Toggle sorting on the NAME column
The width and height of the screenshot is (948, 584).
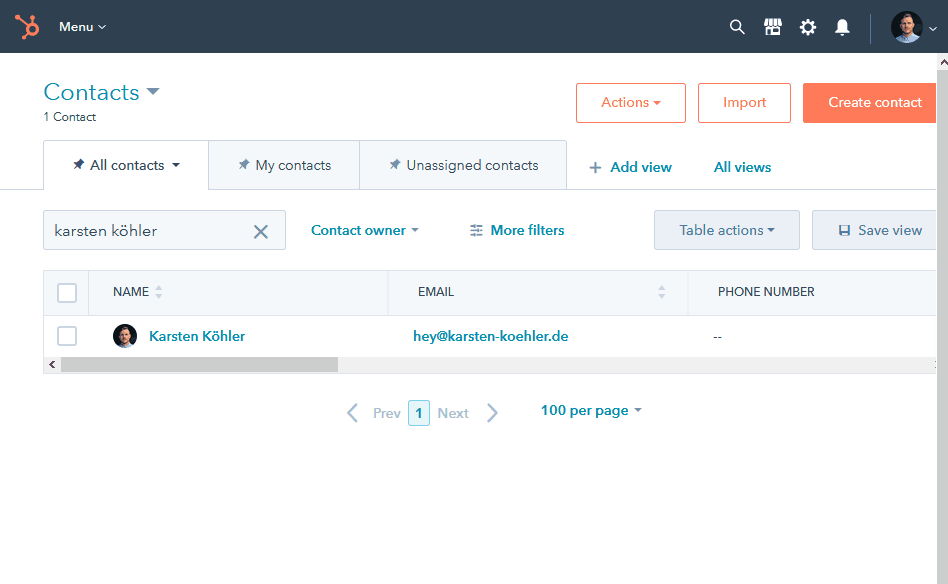(x=160, y=292)
